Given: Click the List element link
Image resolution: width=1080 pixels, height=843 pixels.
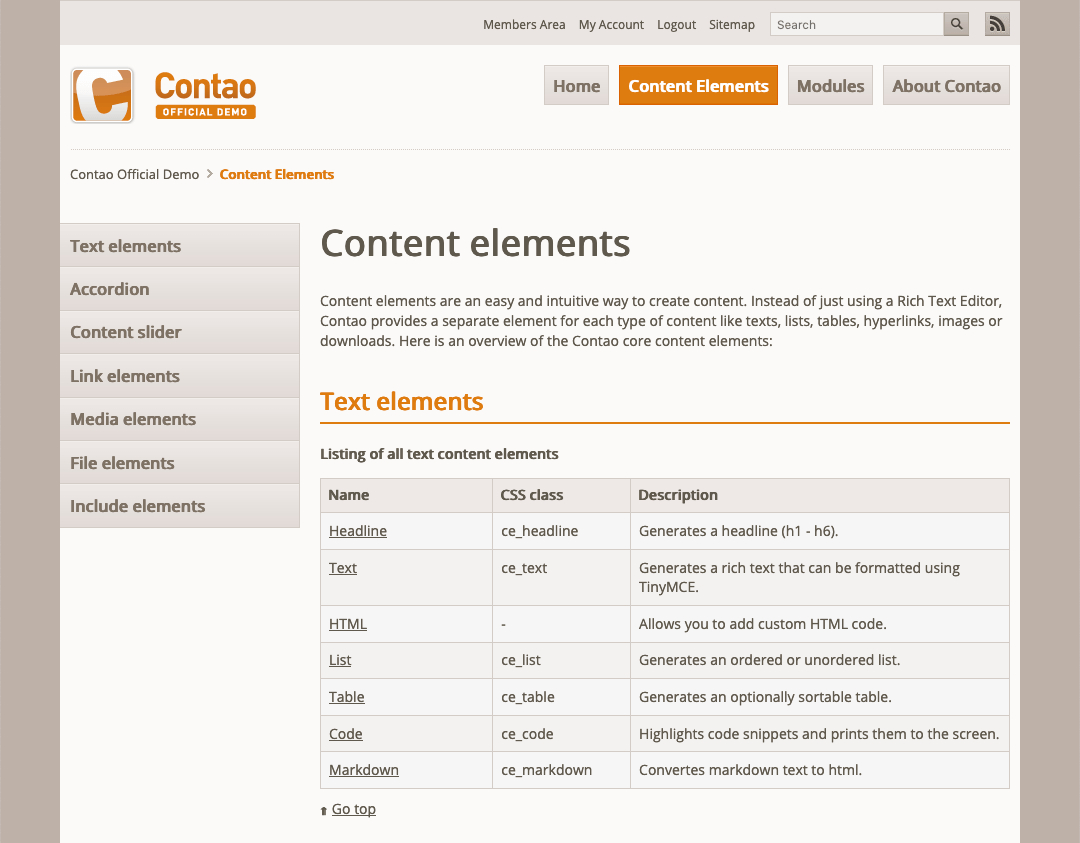Looking at the screenshot, I should pos(340,660).
